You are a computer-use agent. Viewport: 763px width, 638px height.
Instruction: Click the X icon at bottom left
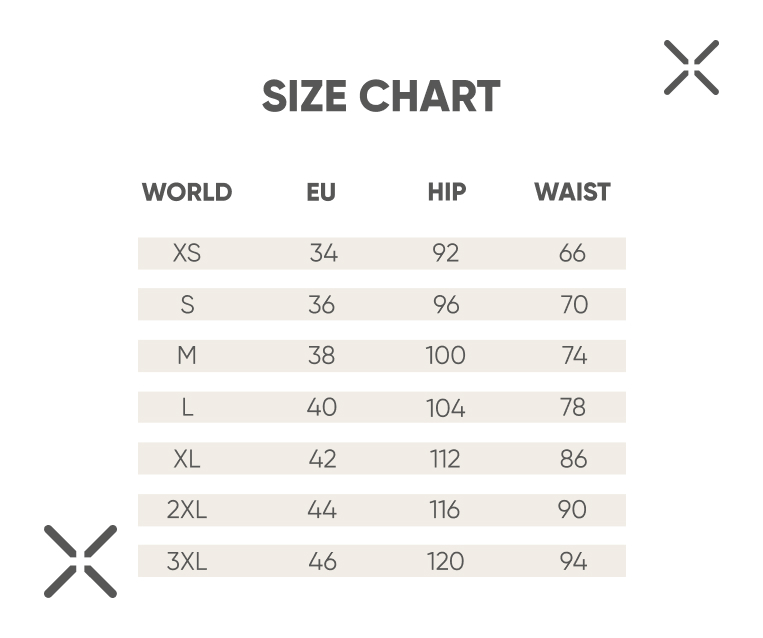[80, 561]
